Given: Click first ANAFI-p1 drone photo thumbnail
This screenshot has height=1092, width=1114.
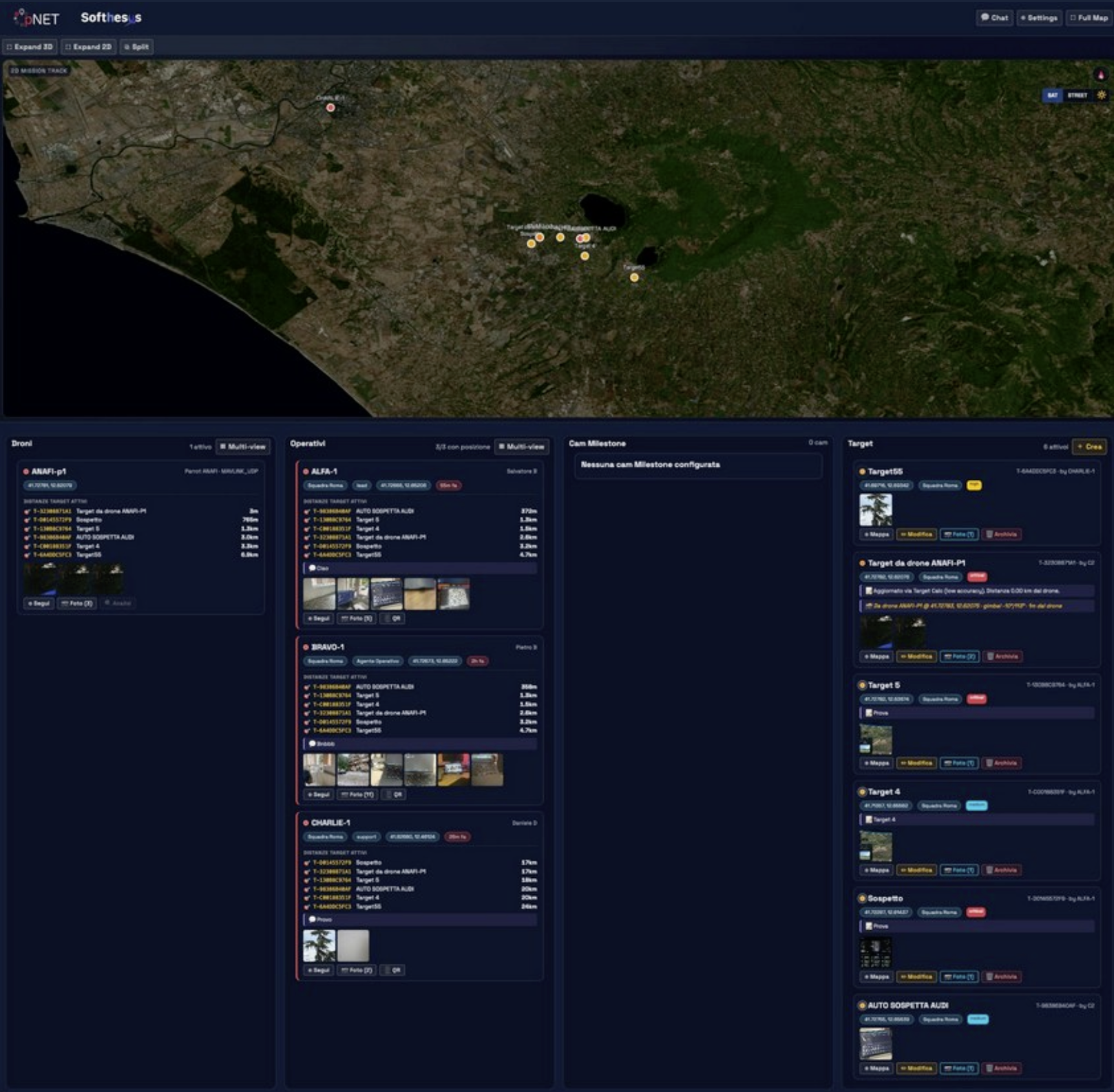Looking at the screenshot, I should pos(41,578).
